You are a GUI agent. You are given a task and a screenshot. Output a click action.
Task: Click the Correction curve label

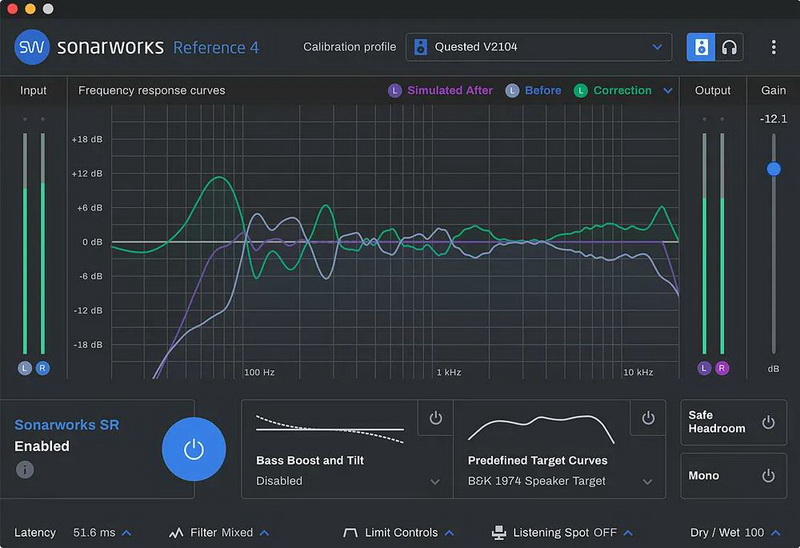[x=622, y=91]
